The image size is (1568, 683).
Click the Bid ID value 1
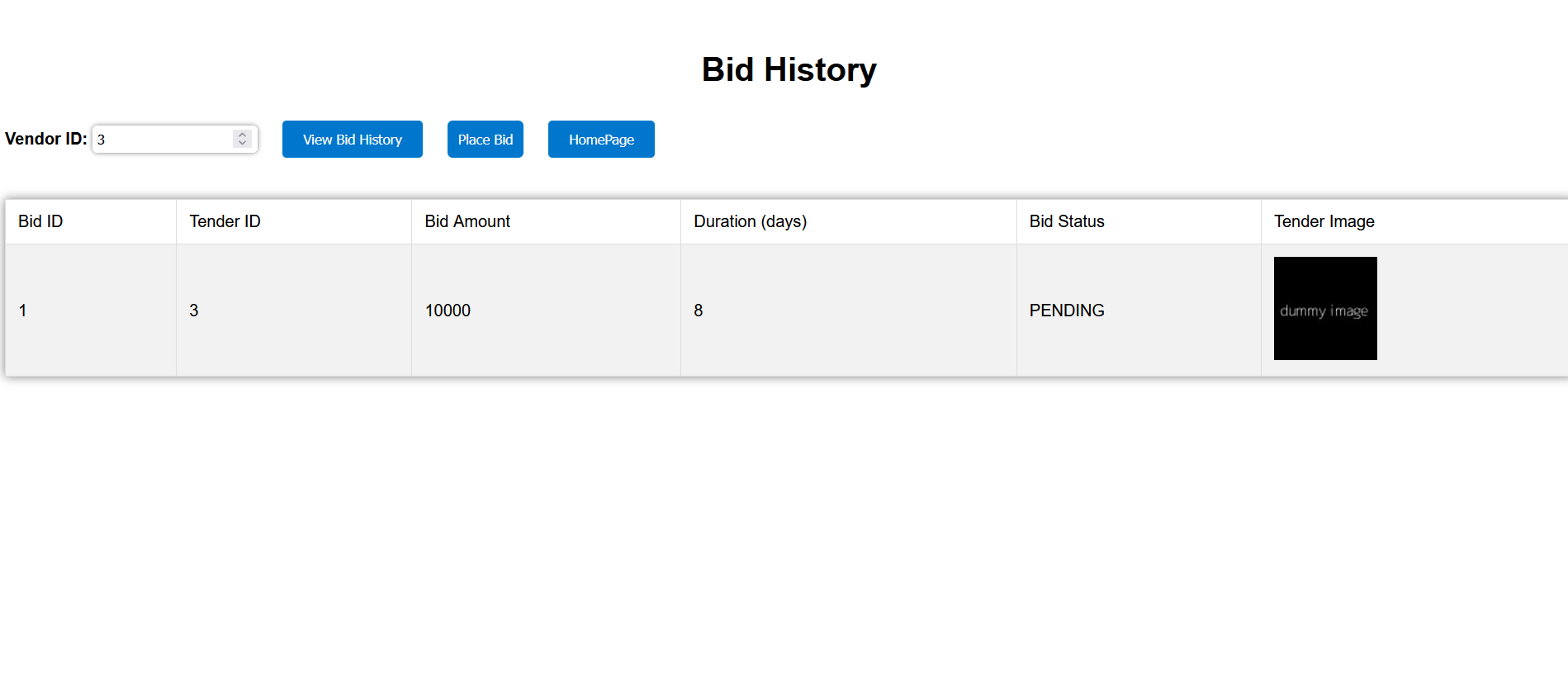point(22,311)
